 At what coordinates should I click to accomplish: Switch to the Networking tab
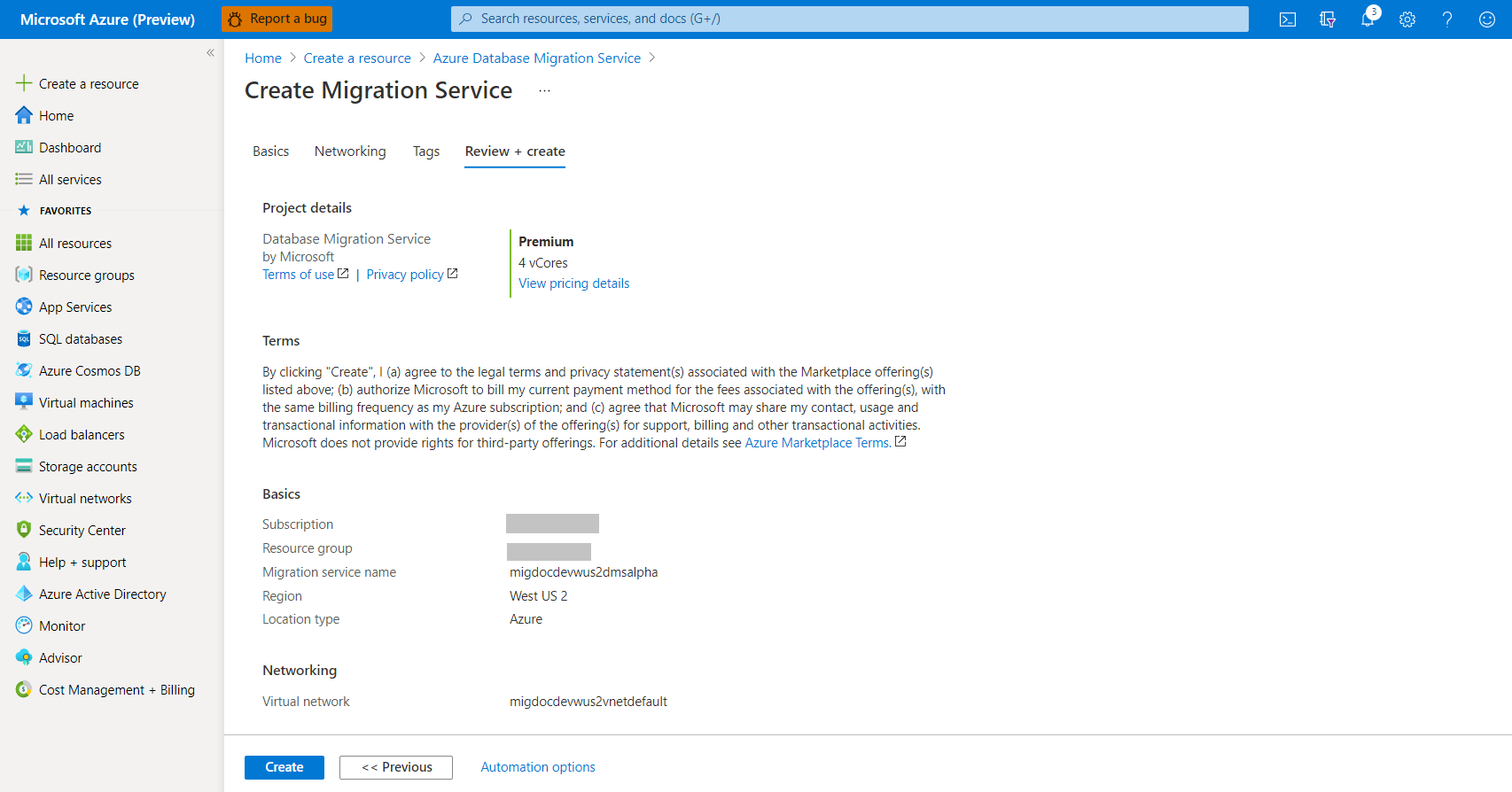click(350, 151)
